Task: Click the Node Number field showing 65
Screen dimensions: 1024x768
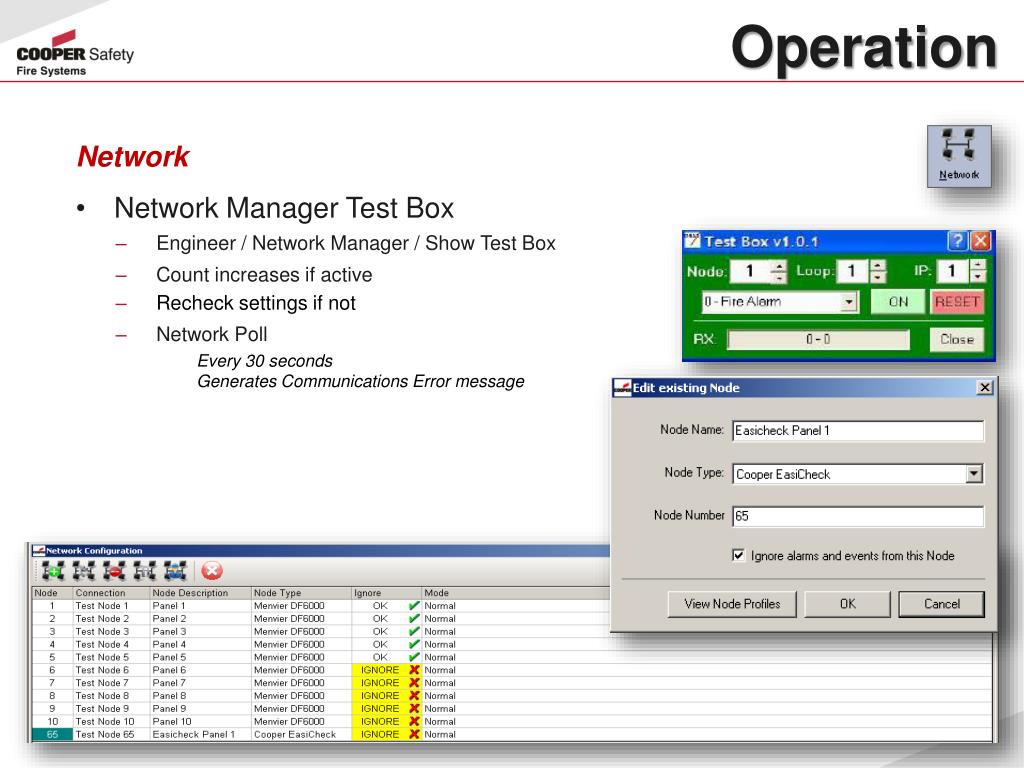Action: tap(858, 516)
